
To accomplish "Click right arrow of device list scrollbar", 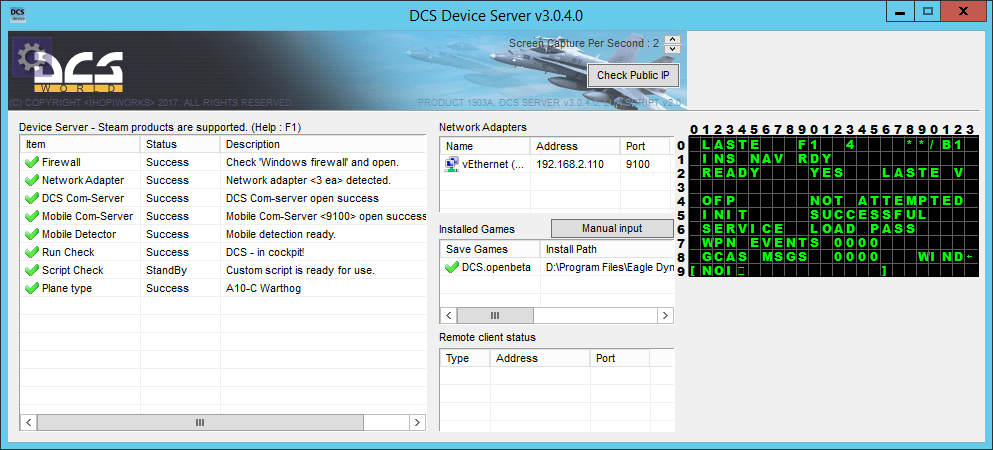I will coord(417,422).
